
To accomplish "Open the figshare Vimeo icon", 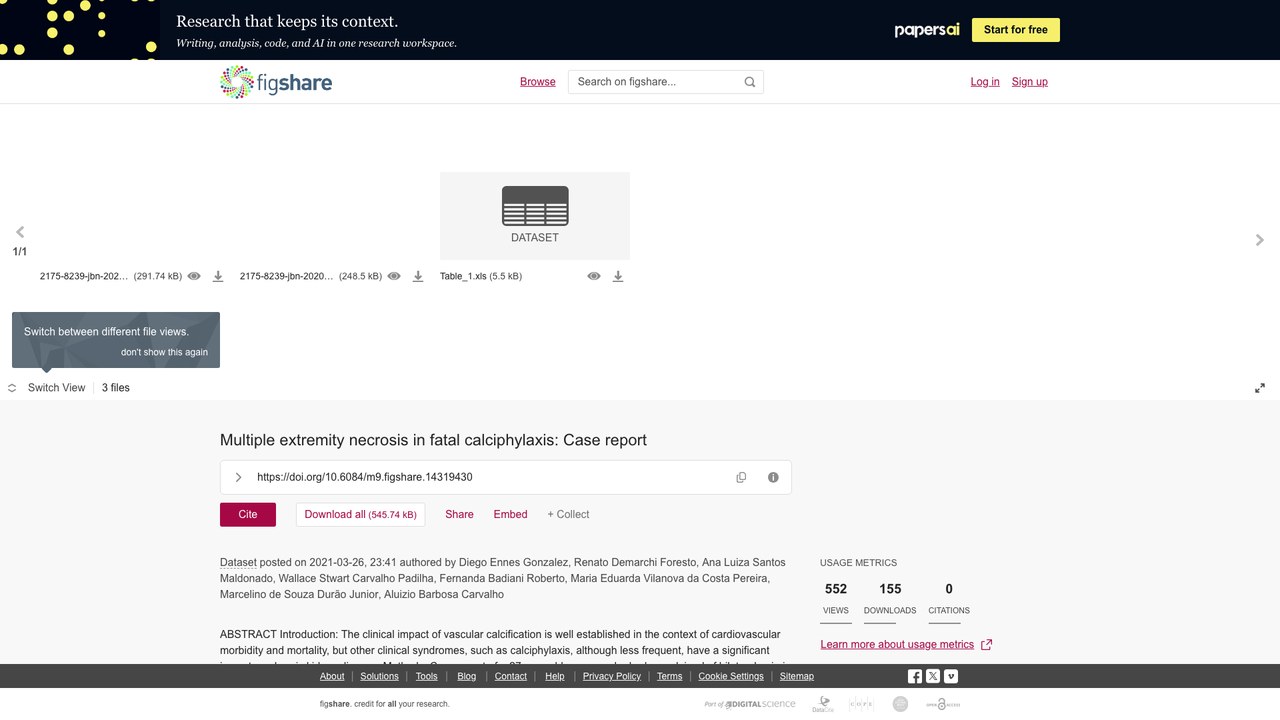I will pos(951,677).
